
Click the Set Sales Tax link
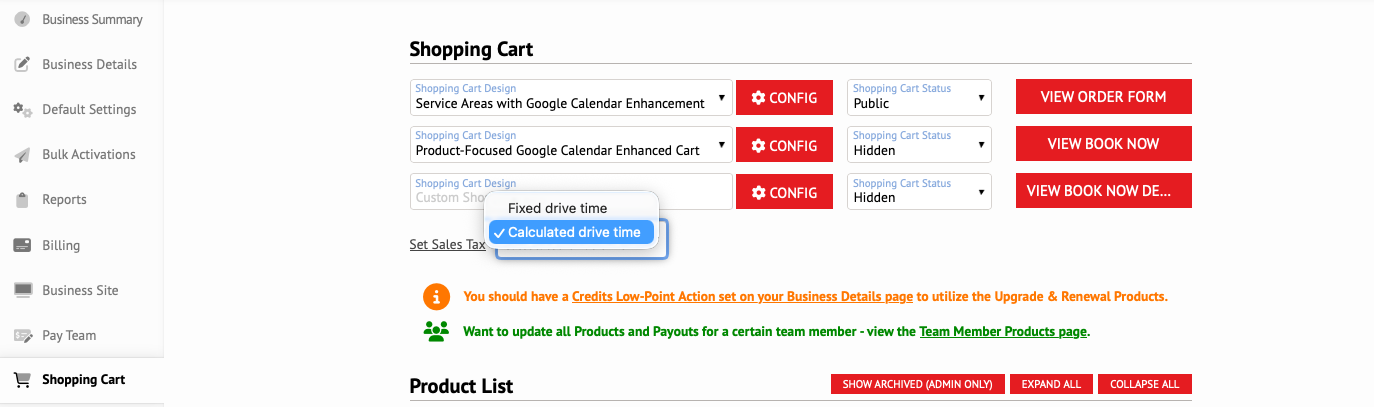447,244
